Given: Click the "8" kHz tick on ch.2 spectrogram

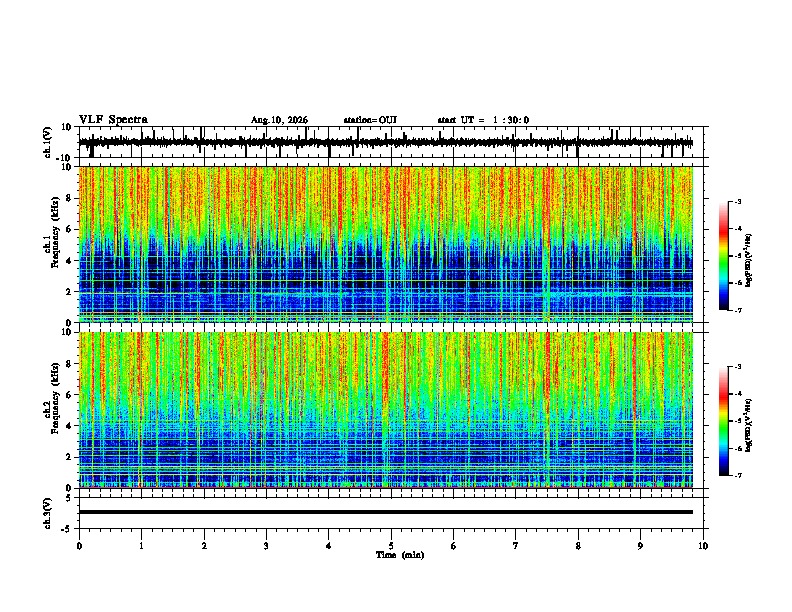Looking at the screenshot, I should click(69, 364).
